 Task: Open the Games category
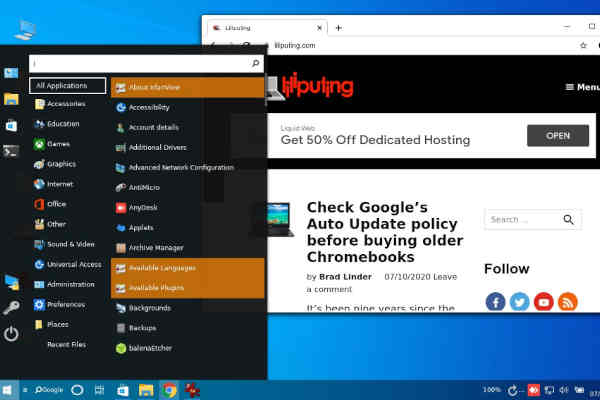pyautogui.click(x=52, y=144)
